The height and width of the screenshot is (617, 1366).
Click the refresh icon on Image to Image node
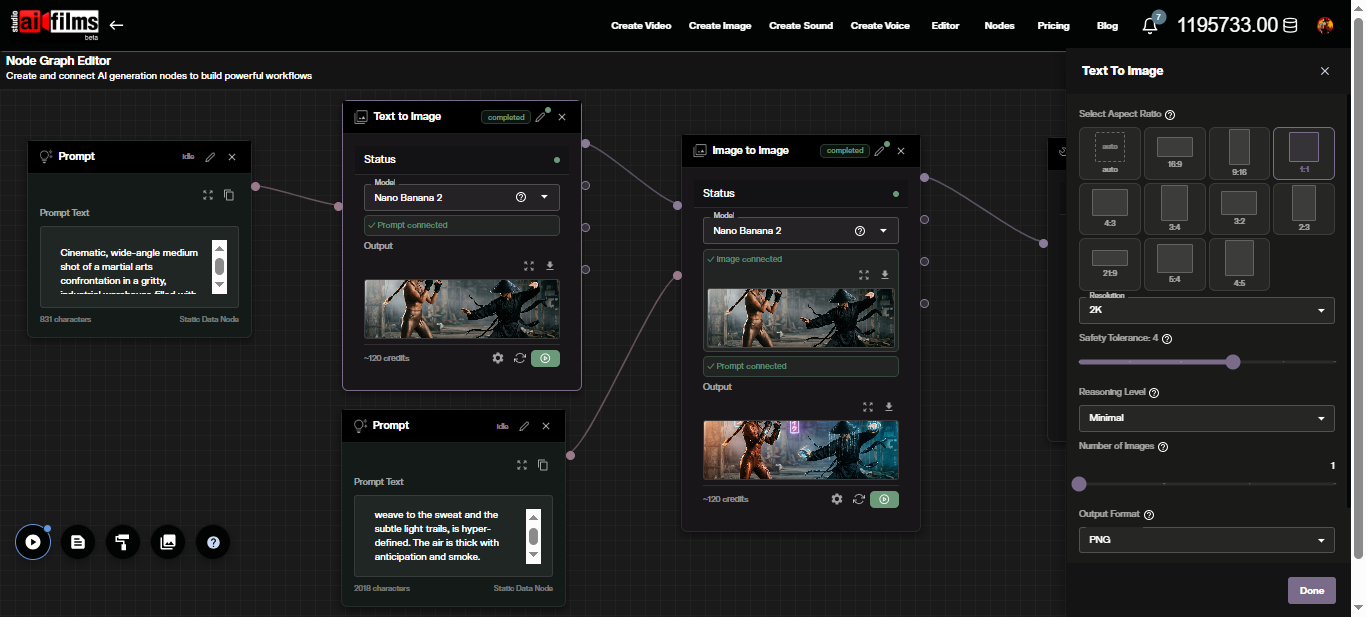click(x=858, y=499)
